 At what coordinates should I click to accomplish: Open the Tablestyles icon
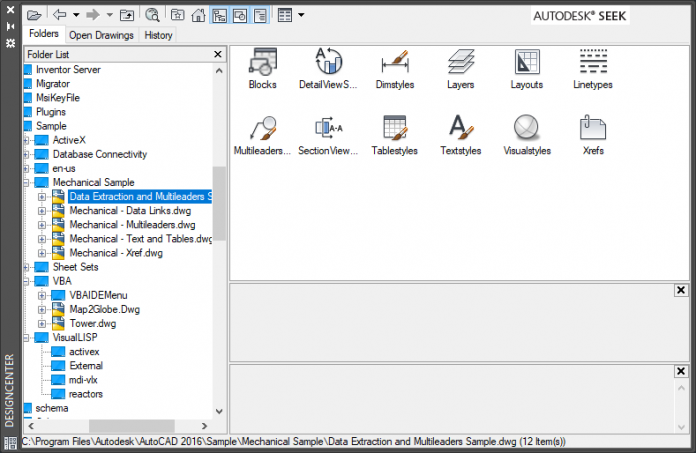coord(395,135)
